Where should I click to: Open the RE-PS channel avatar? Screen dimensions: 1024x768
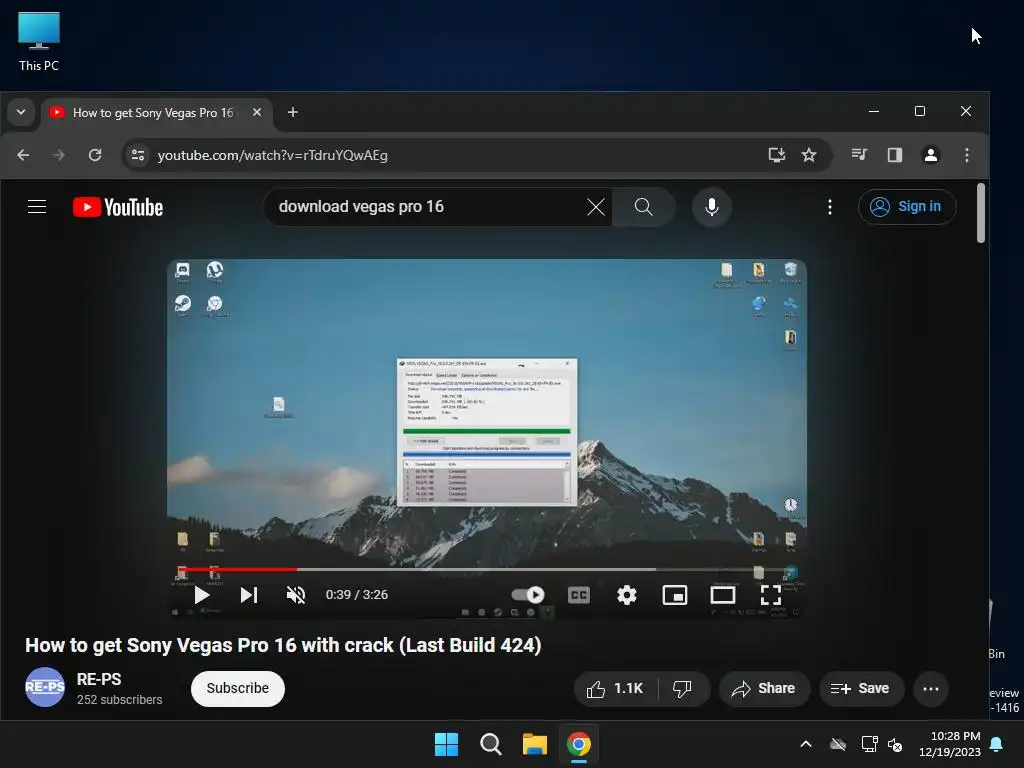[45, 687]
